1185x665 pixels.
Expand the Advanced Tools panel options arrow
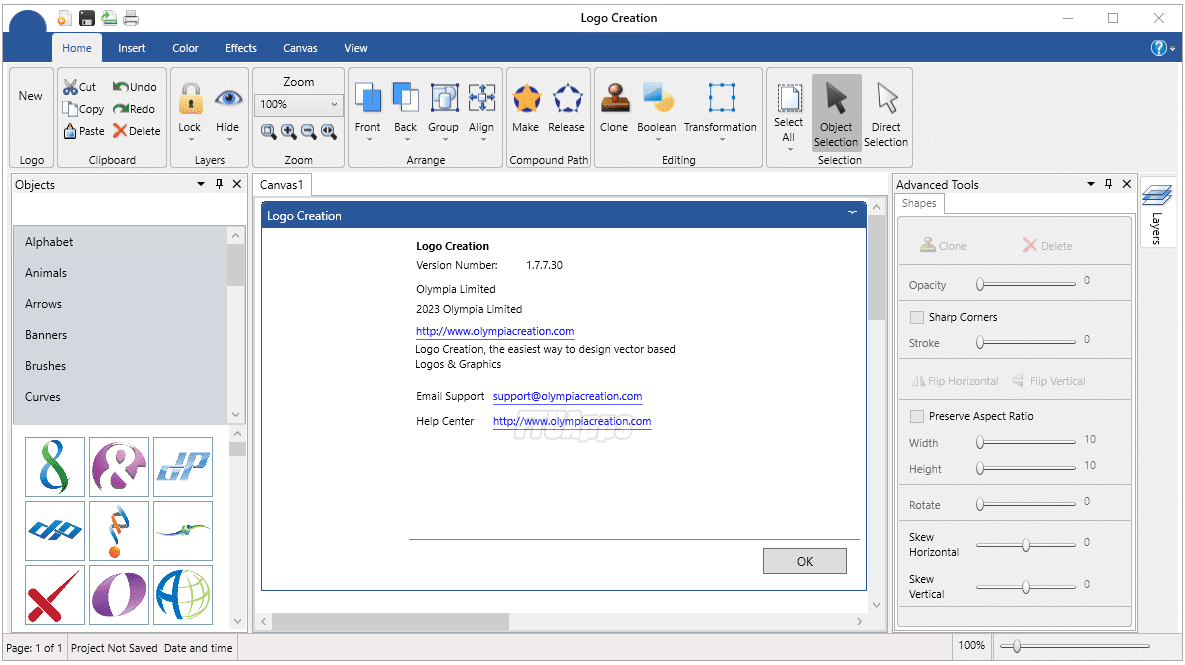tap(1091, 184)
